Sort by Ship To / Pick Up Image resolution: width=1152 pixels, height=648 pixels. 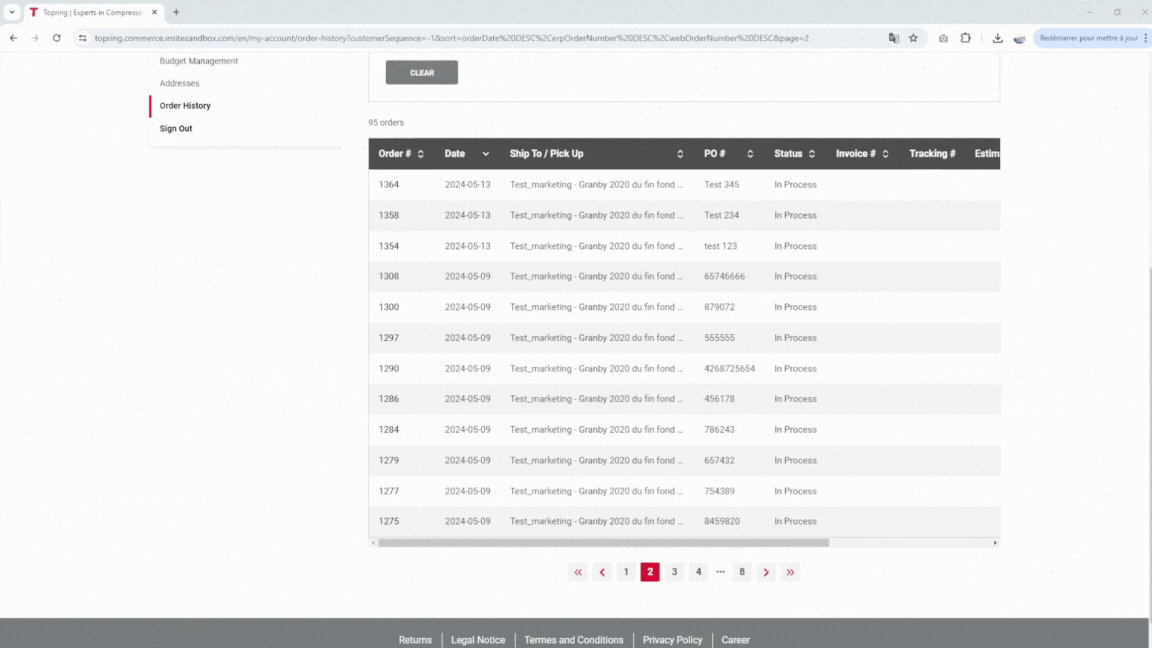tap(680, 154)
